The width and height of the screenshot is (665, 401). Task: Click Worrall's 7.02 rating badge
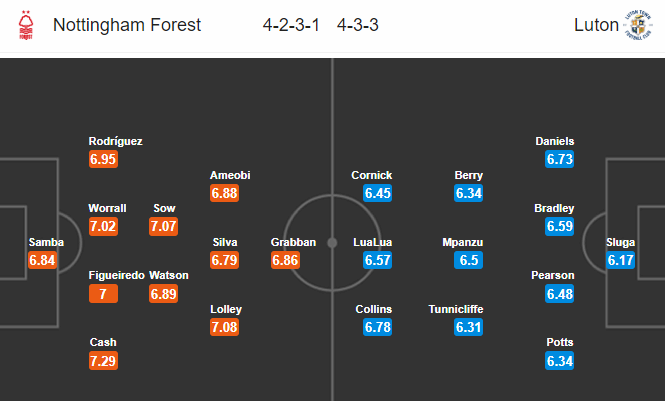tap(103, 226)
